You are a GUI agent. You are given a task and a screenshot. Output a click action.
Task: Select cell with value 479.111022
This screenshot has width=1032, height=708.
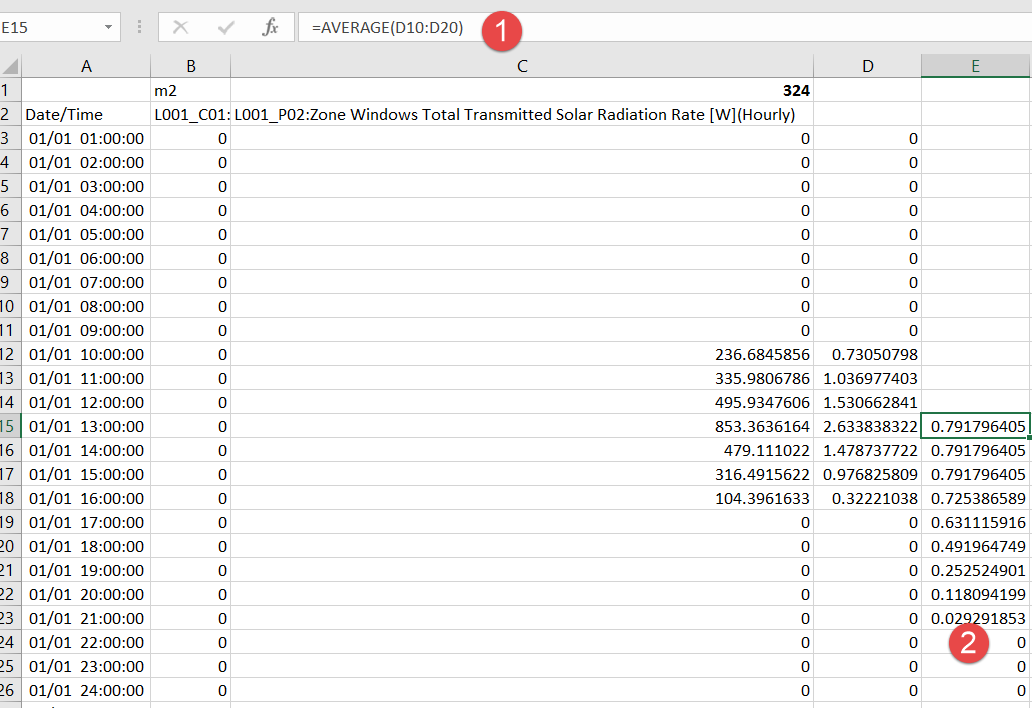coord(522,450)
